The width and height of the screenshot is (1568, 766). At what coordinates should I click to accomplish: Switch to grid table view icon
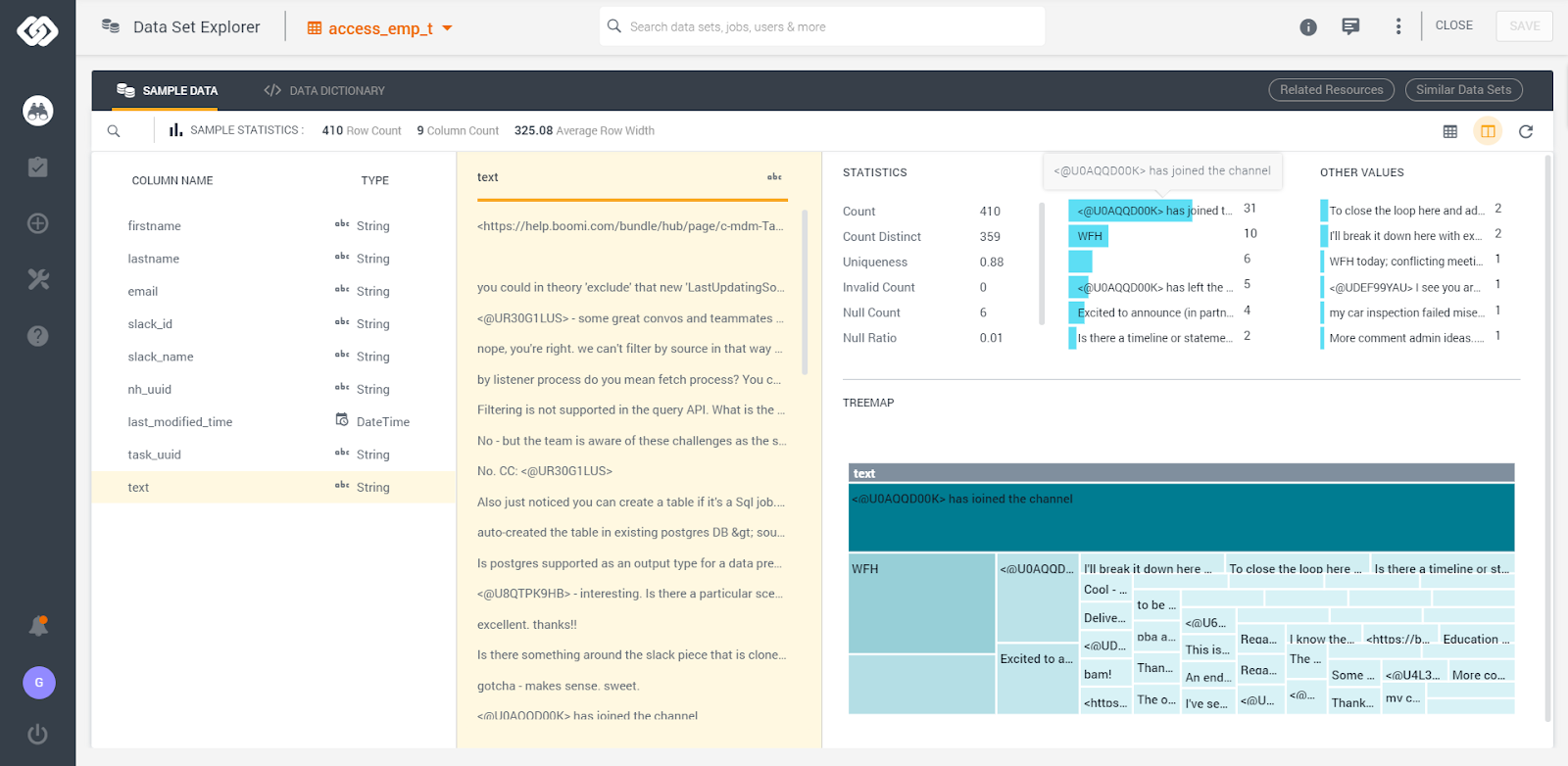pyautogui.click(x=1450, y=131)
